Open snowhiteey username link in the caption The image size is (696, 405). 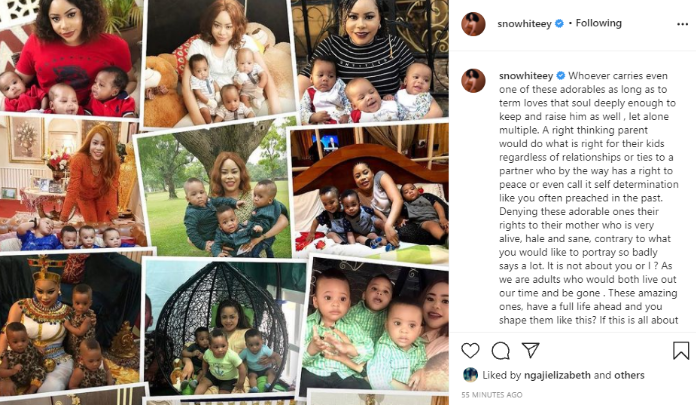(526, 75)
